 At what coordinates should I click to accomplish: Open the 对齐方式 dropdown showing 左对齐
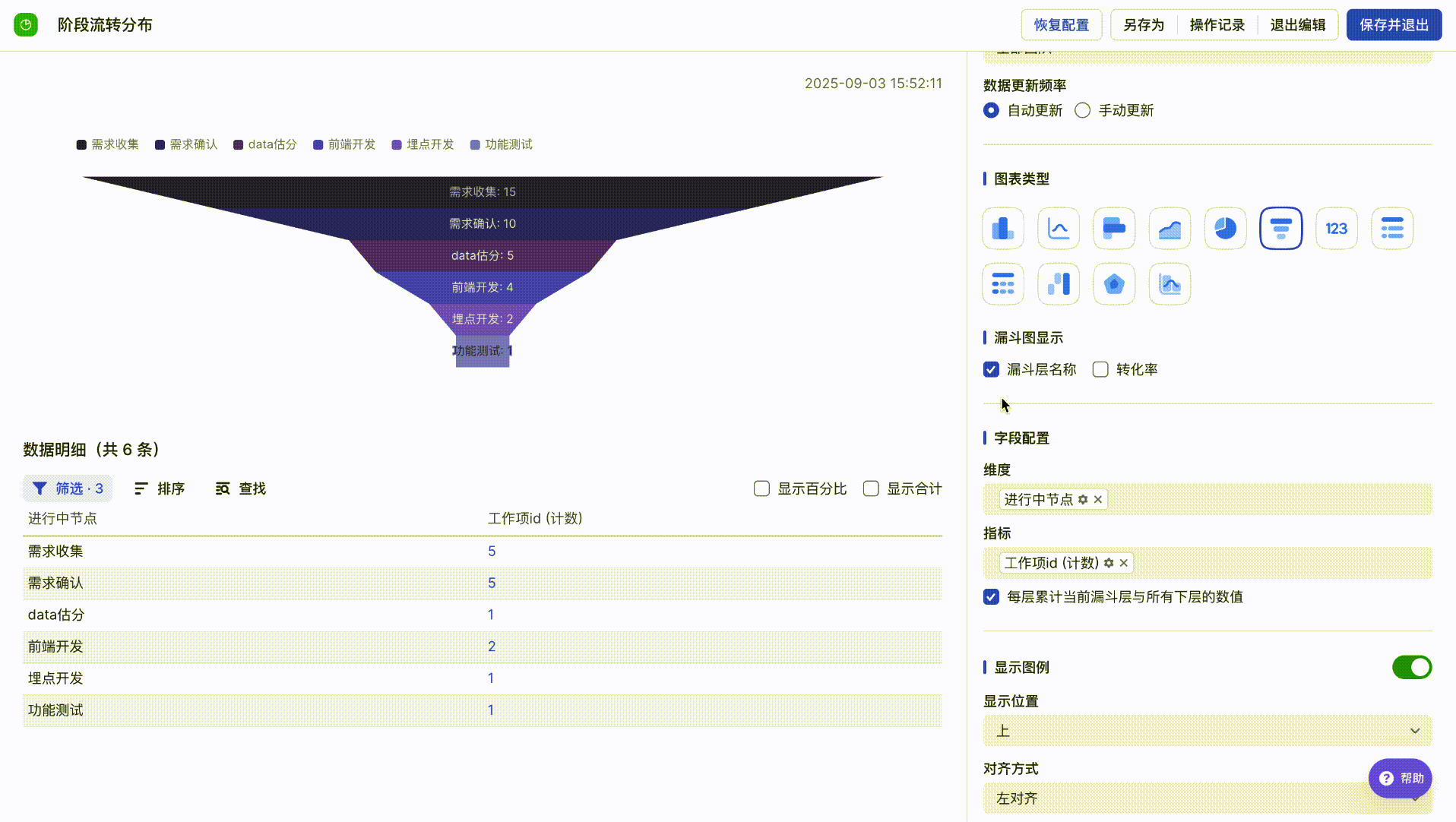click(x=1208, y=798)
